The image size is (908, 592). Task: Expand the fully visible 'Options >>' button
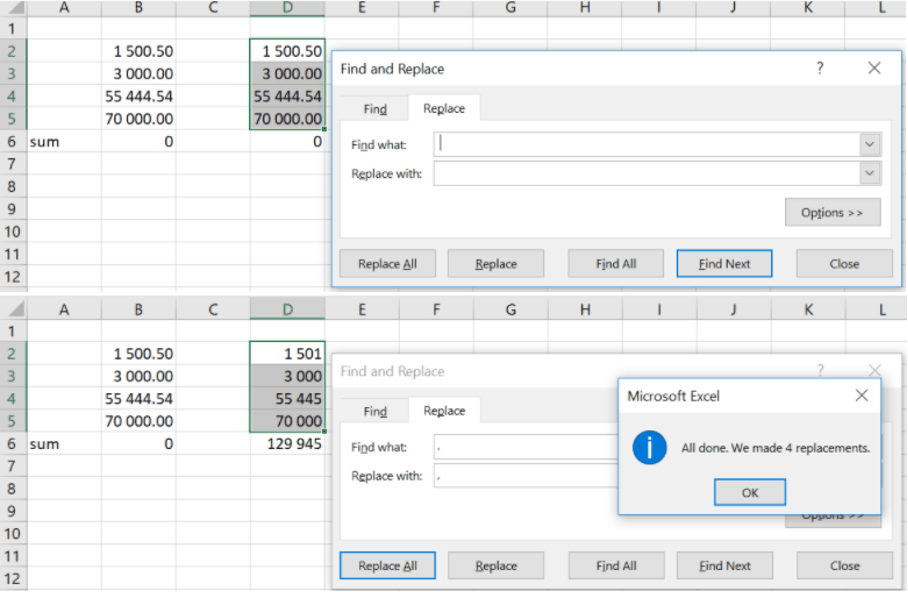click(832, 213)
